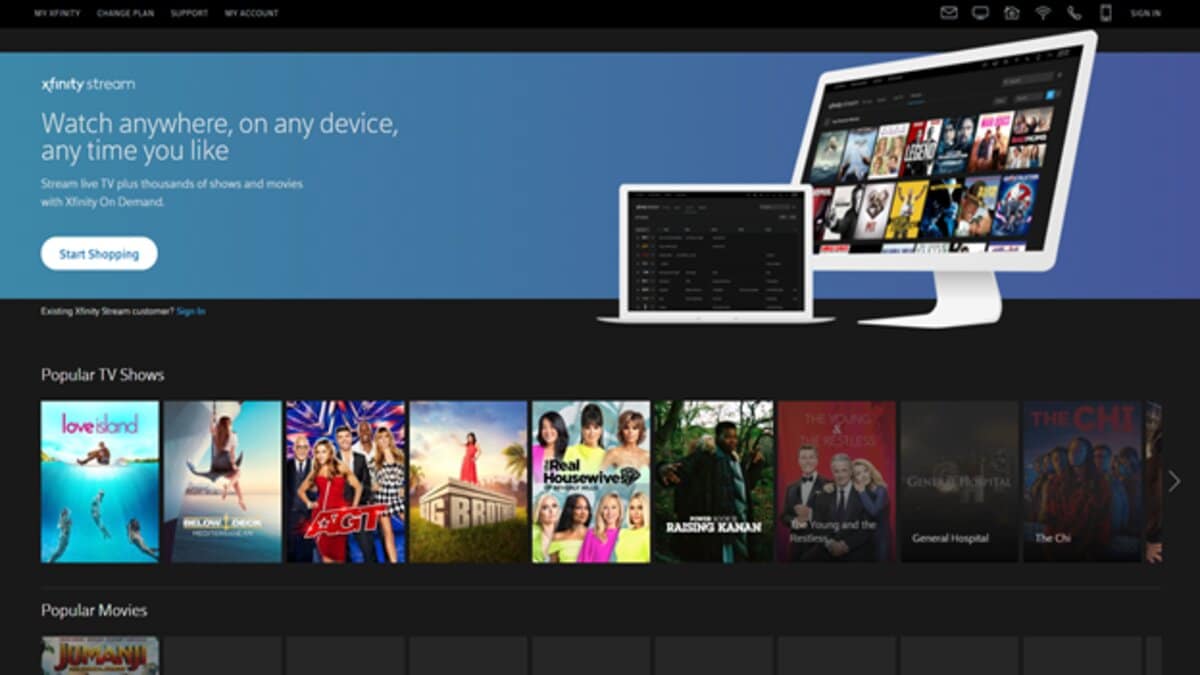The width and height of the screenshot is (1200, 675).
Task: Open the Raising Kanan poster
Action: click(x=714, y=482)
